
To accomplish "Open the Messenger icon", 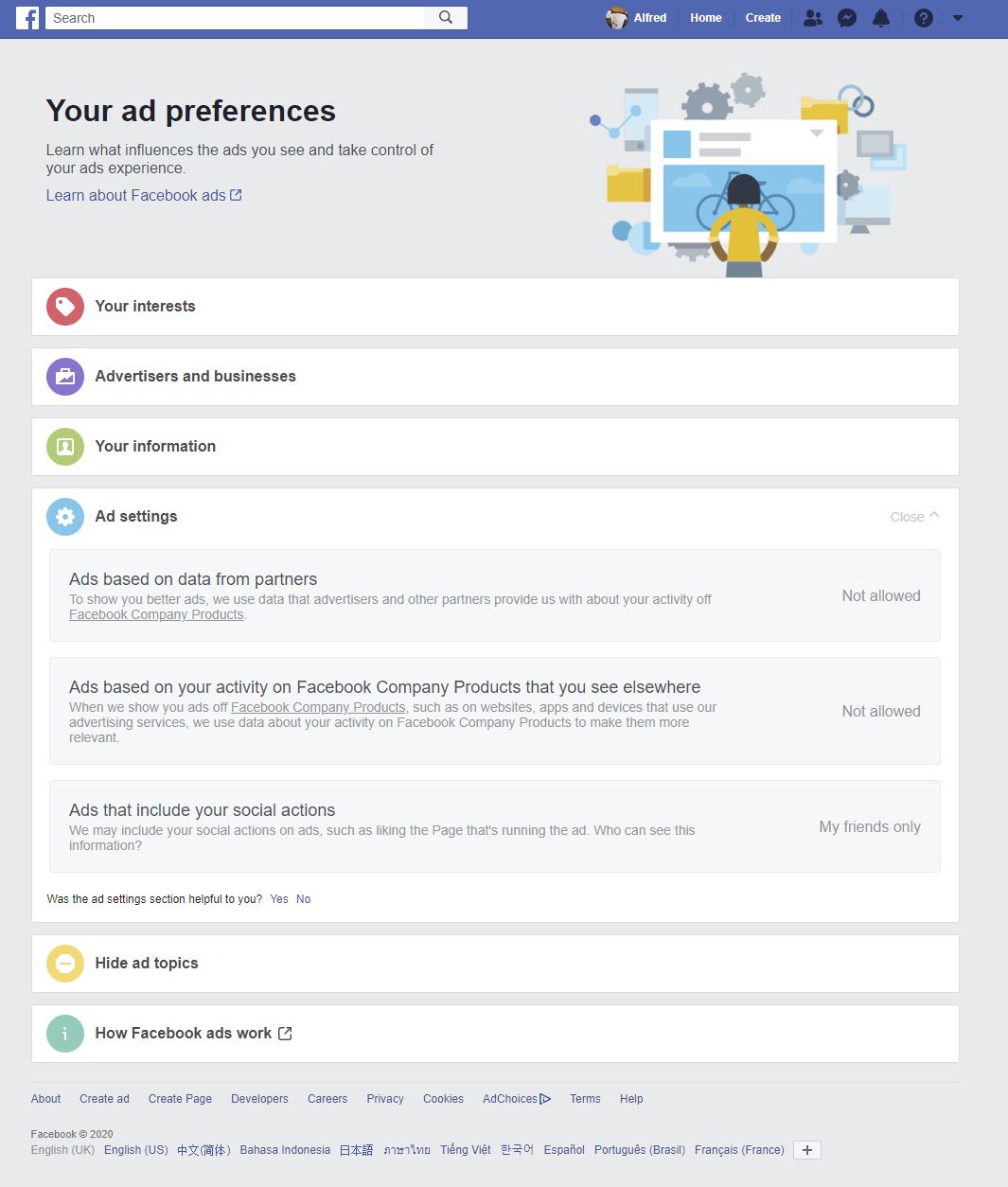I will [x=847, y=18].
